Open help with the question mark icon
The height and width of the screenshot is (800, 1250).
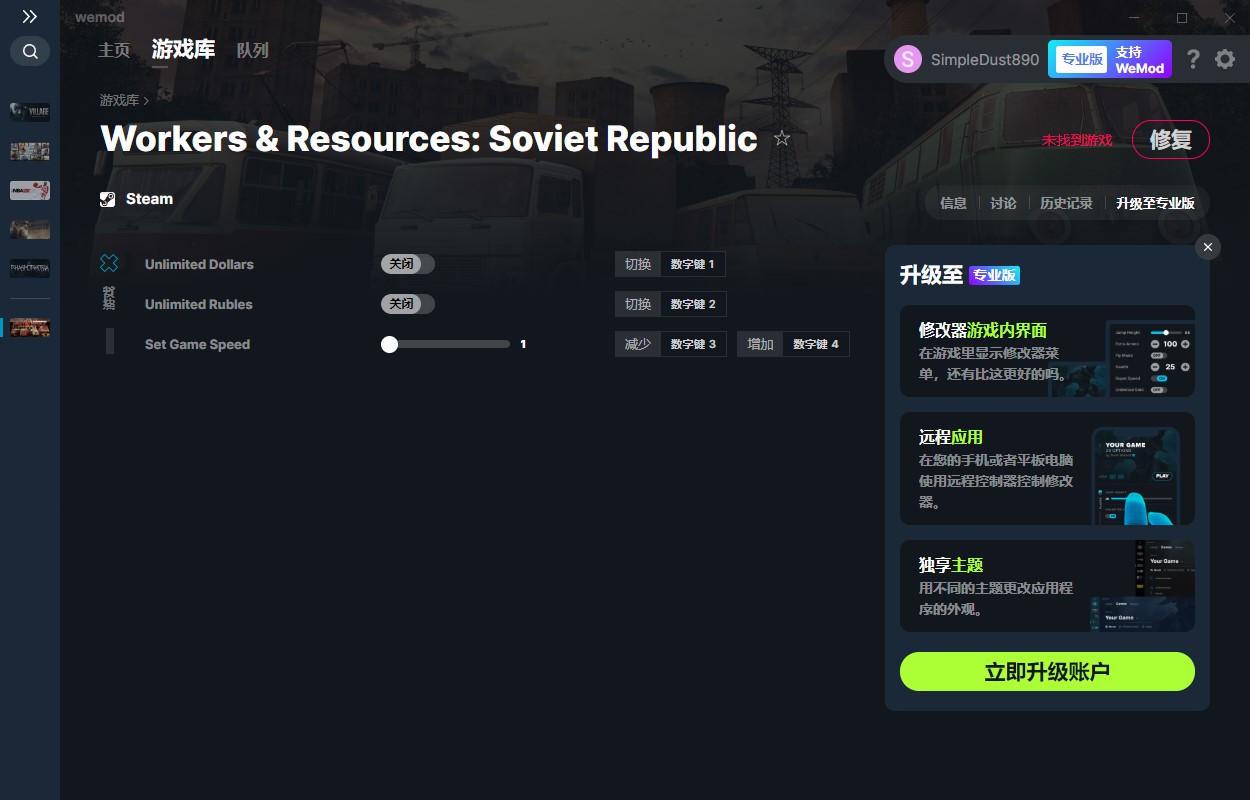(1193, 59)
